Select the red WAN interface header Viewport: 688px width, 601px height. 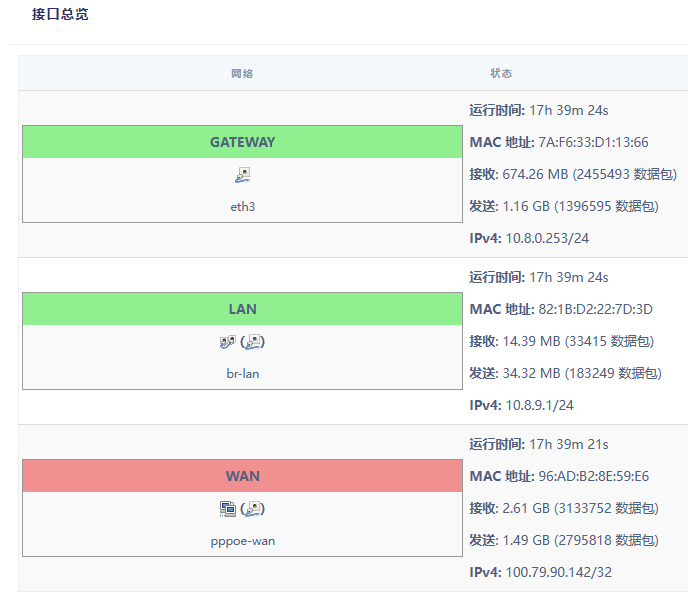(x=242, y=476)
